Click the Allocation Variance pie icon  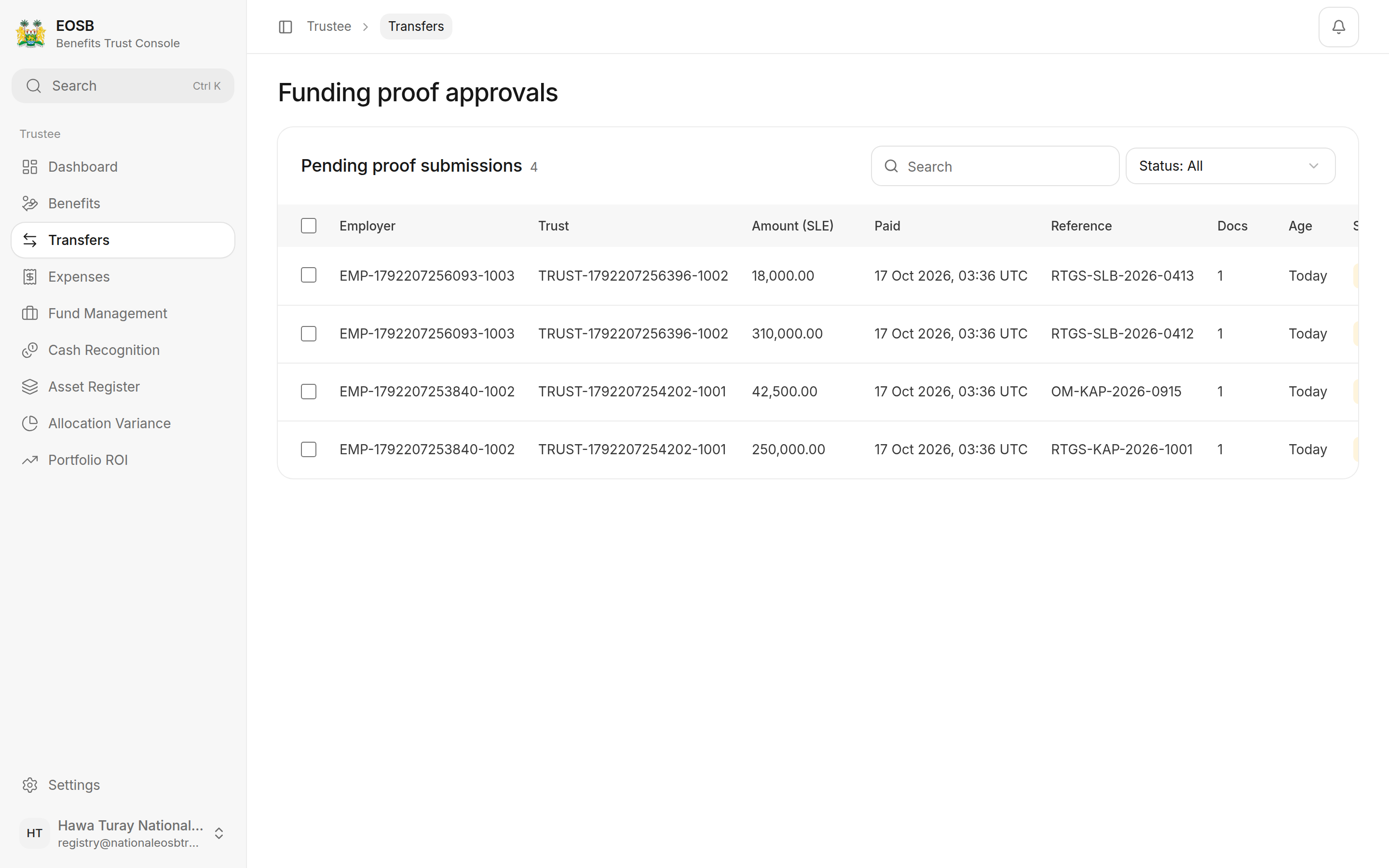30,423
